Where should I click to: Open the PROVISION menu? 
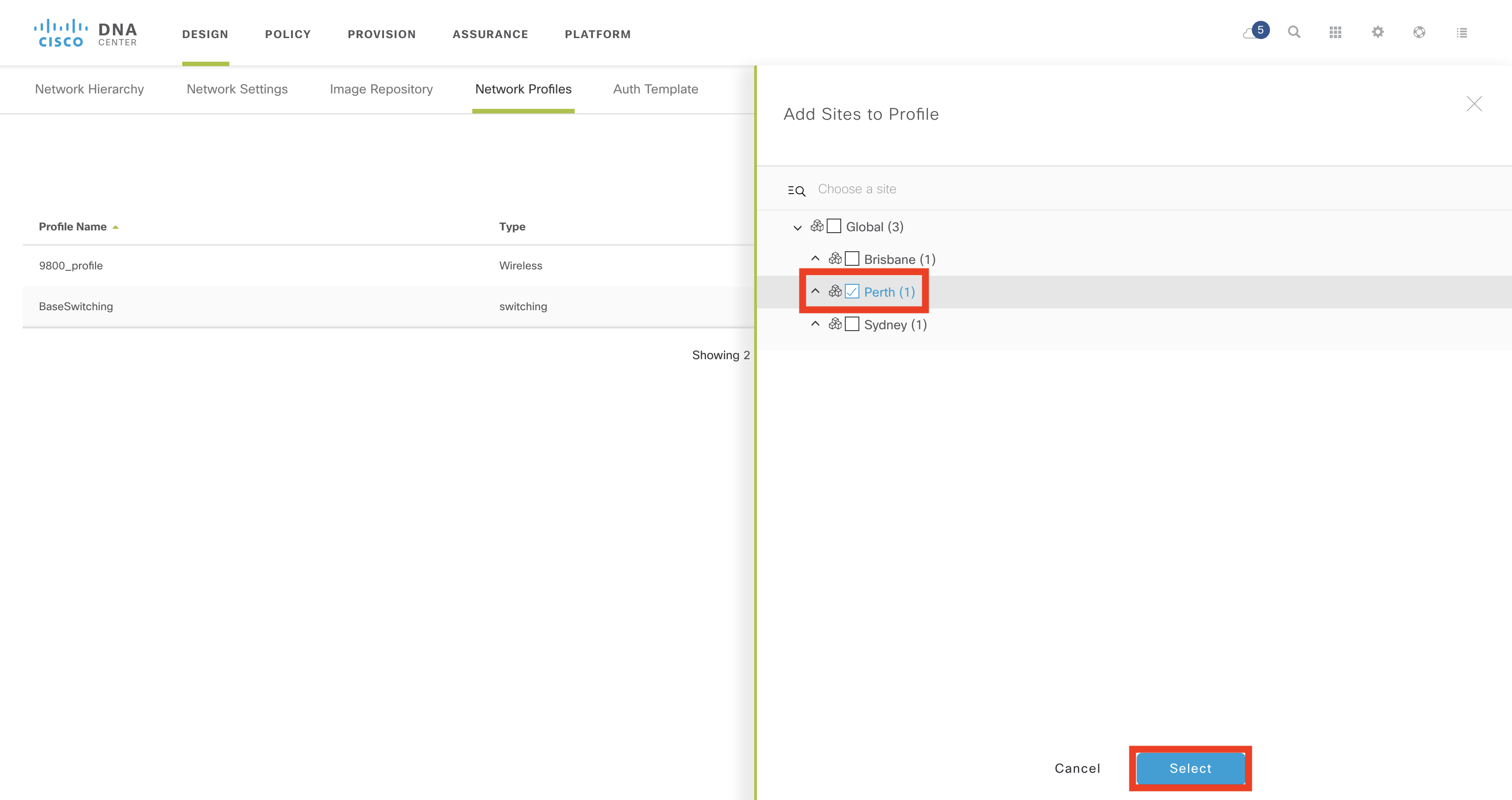tap(382, 34)
